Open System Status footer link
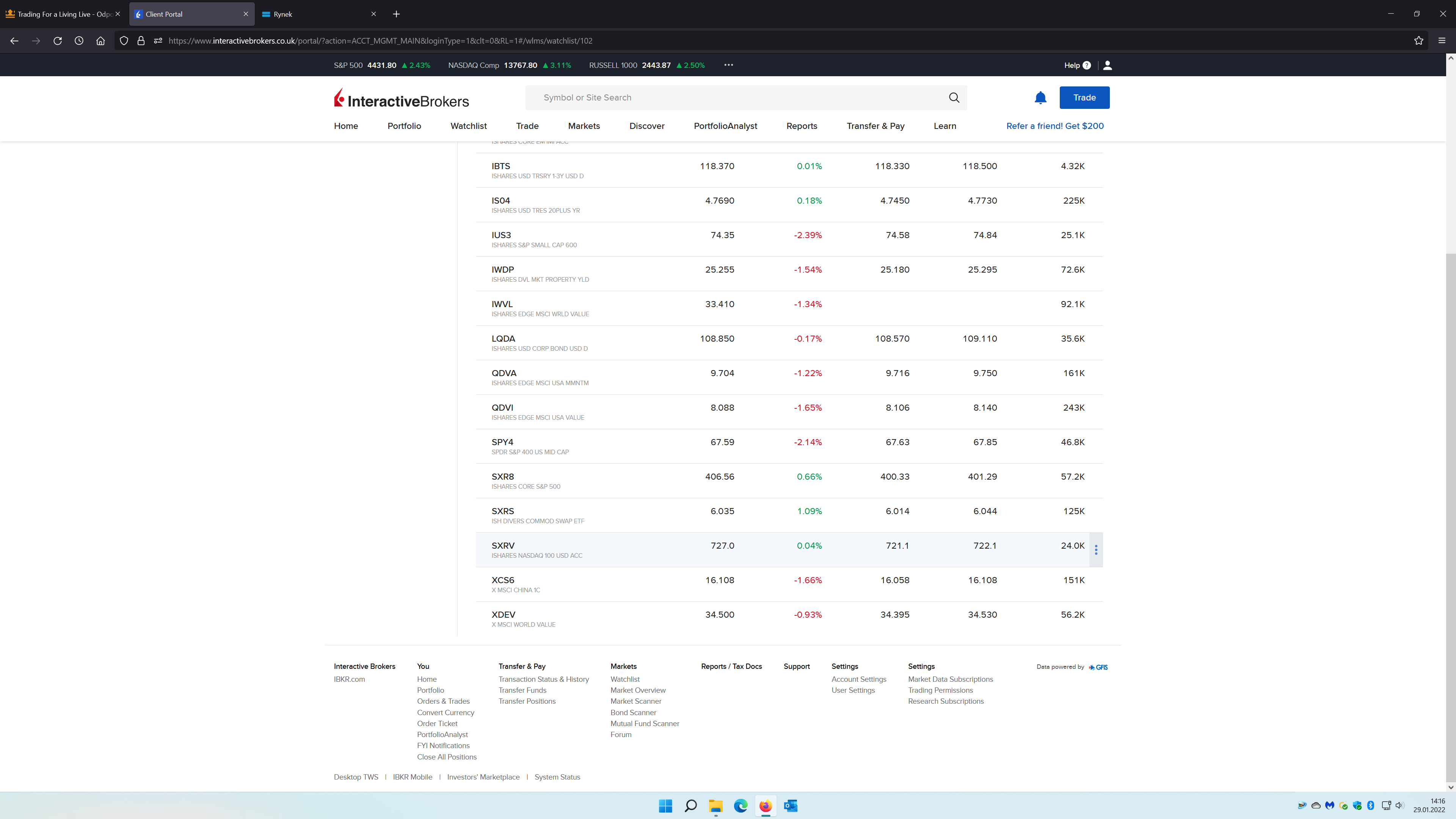Screen dimensions: 1456x819 (557, 777)
